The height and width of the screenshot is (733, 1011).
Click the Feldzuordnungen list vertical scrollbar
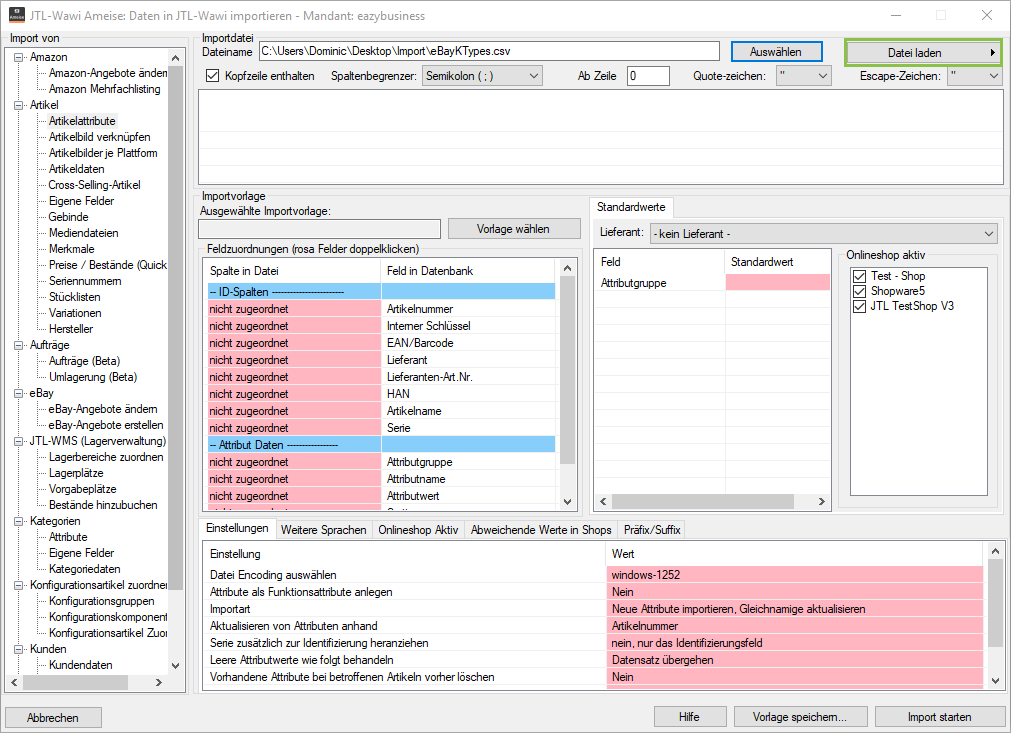(567, 369)
